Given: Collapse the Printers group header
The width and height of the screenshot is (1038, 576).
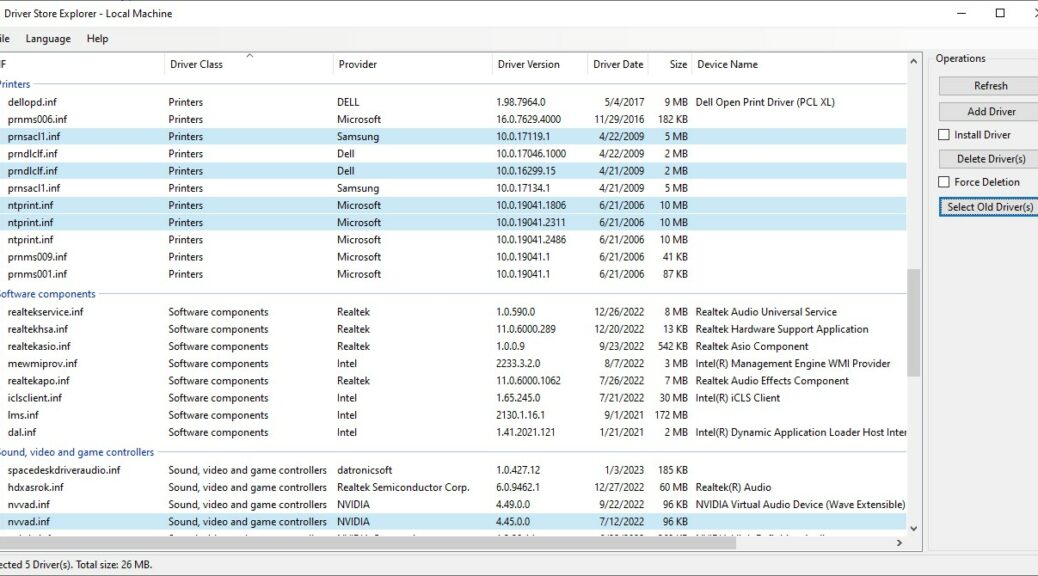Looking at the screenshot, I should pyautogui.click(x=15, y=84).
